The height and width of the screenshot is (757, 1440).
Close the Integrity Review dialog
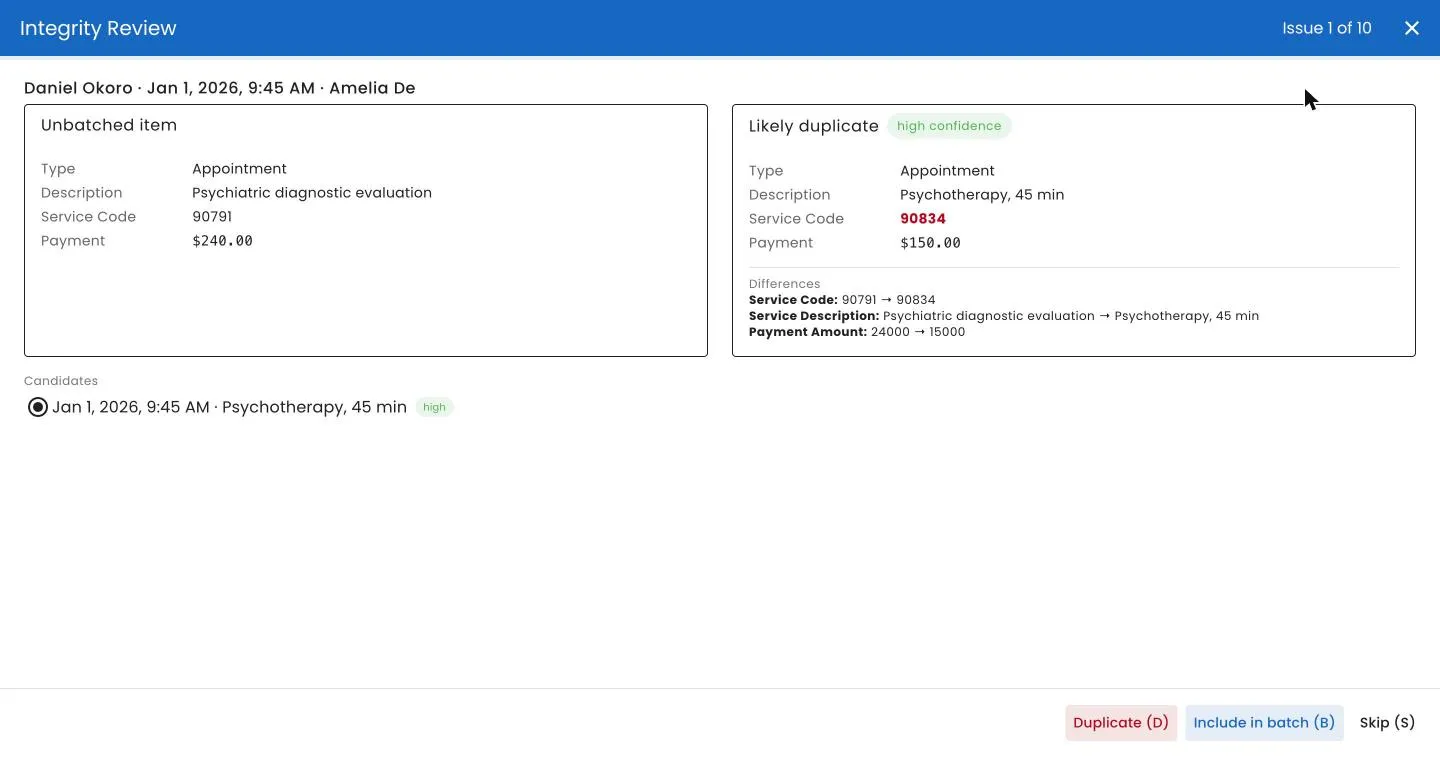click(x=1411, y=28)
